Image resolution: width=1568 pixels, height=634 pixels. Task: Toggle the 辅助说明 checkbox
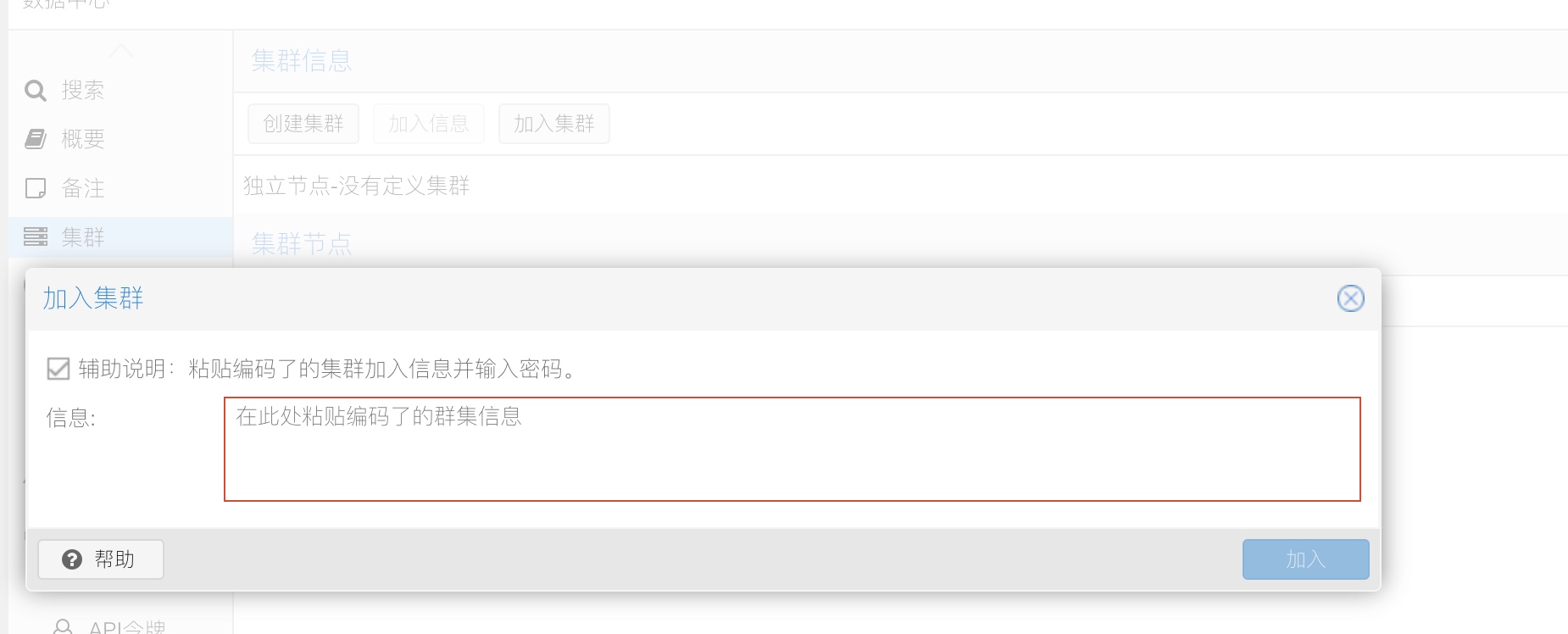(x=58, y=369)
